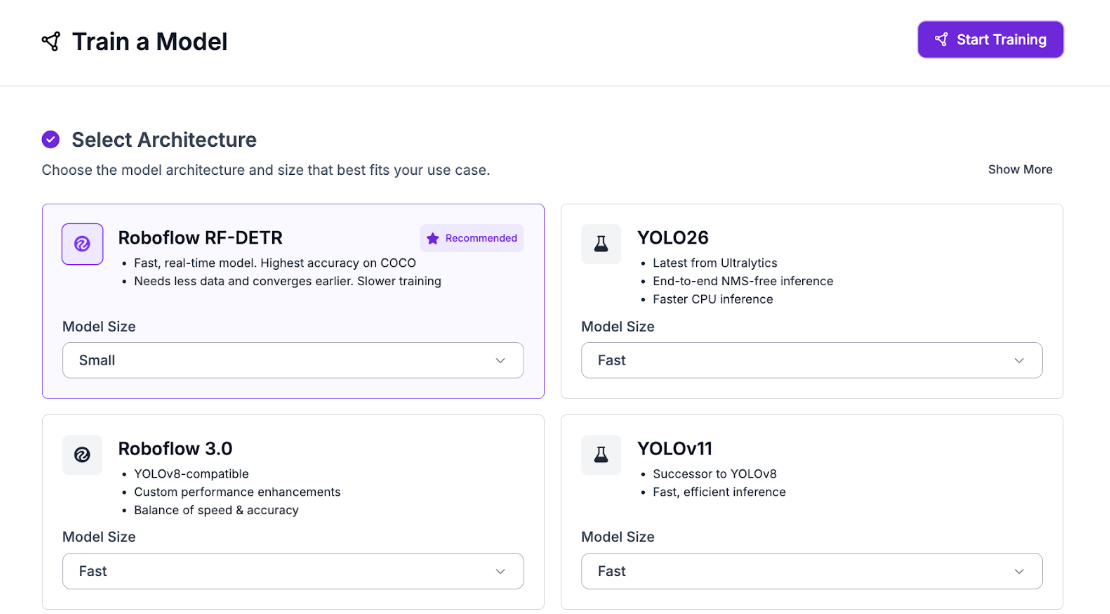This screenshot has width=1110, height=614.
Task: Open the RF-DETR Model Size dropdown
Action: point(292,360)
